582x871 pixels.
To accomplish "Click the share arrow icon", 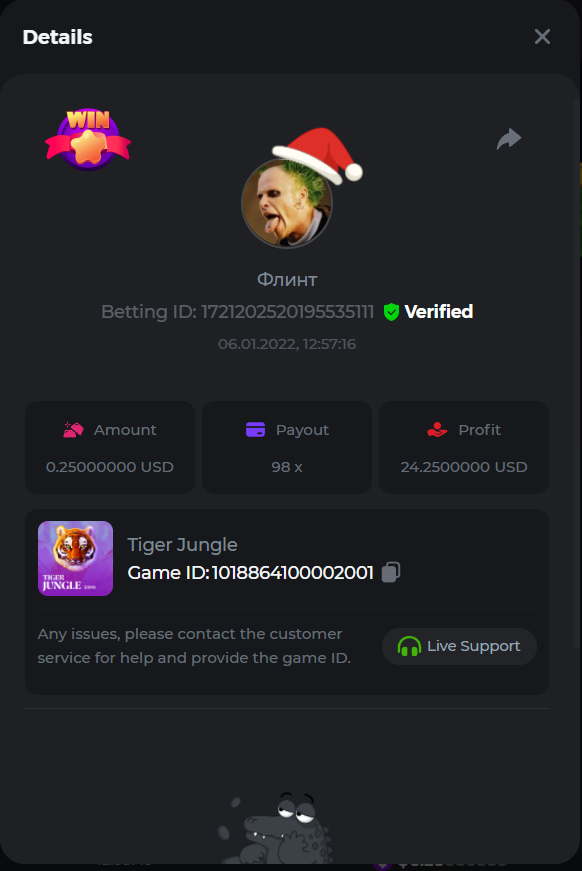I will pos(509,139).
